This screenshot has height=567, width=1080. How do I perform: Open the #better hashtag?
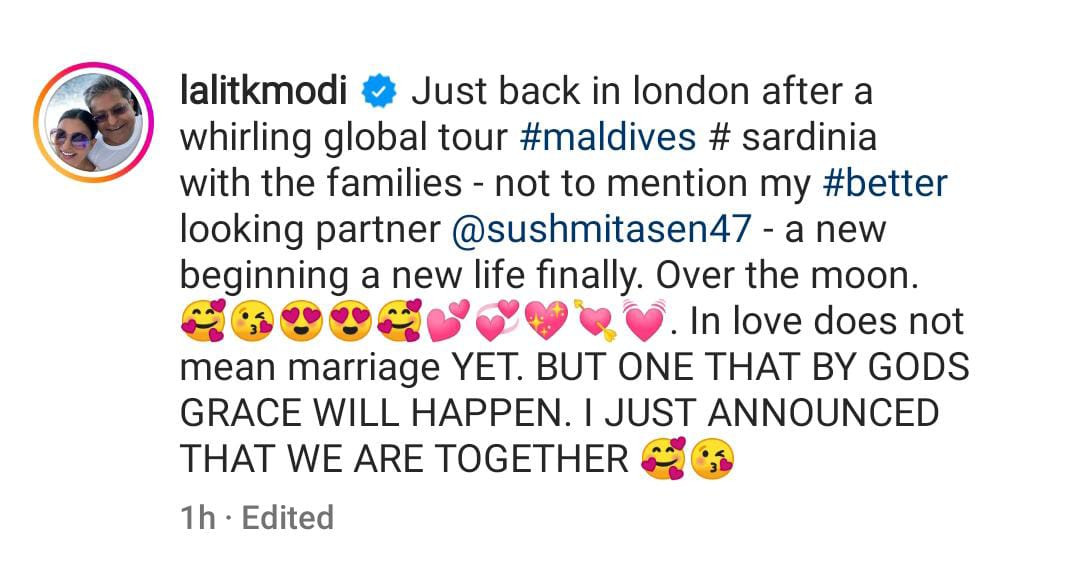tap(885, 183)
